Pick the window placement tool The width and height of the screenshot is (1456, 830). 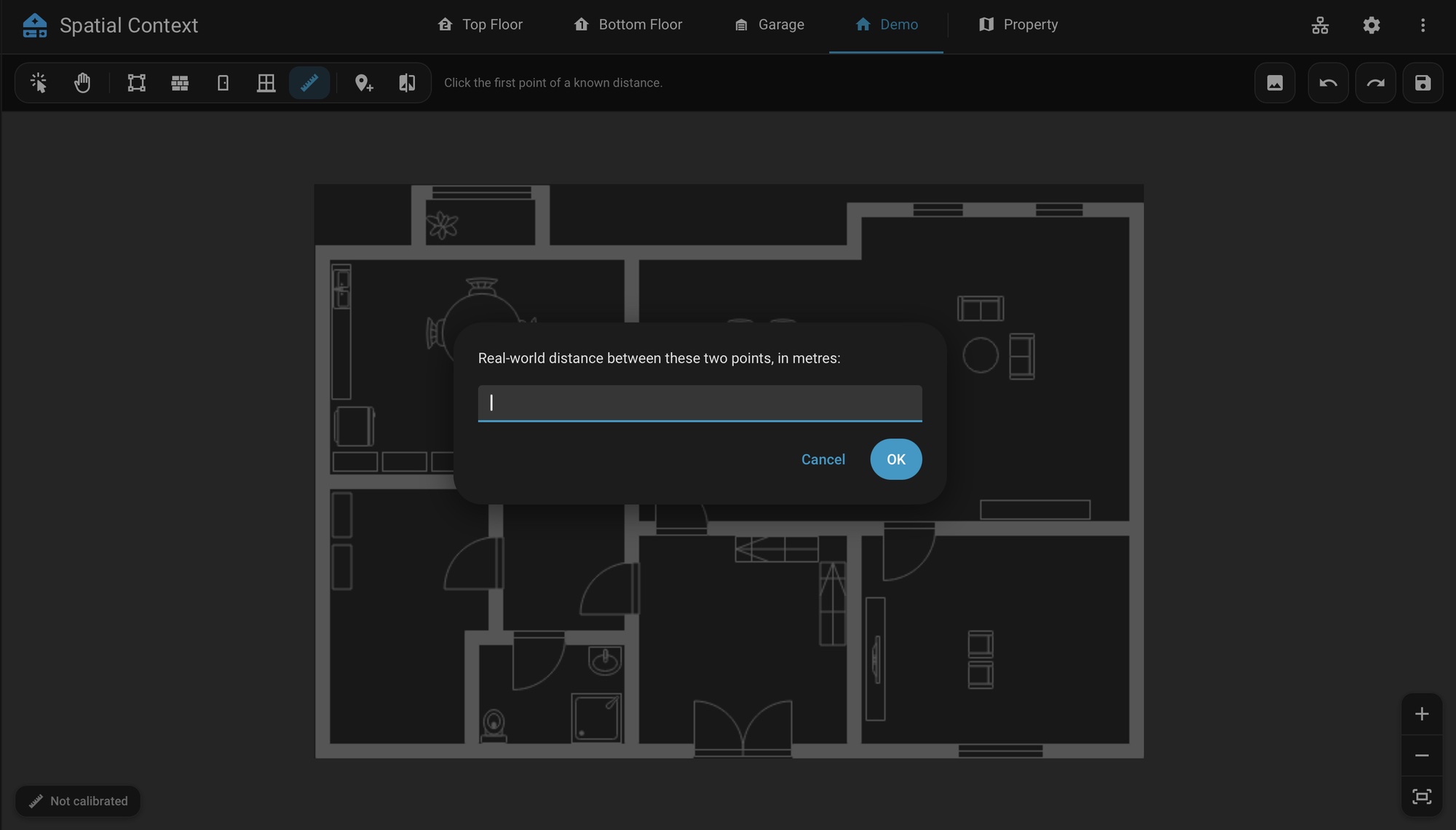(x=266, y=83)
